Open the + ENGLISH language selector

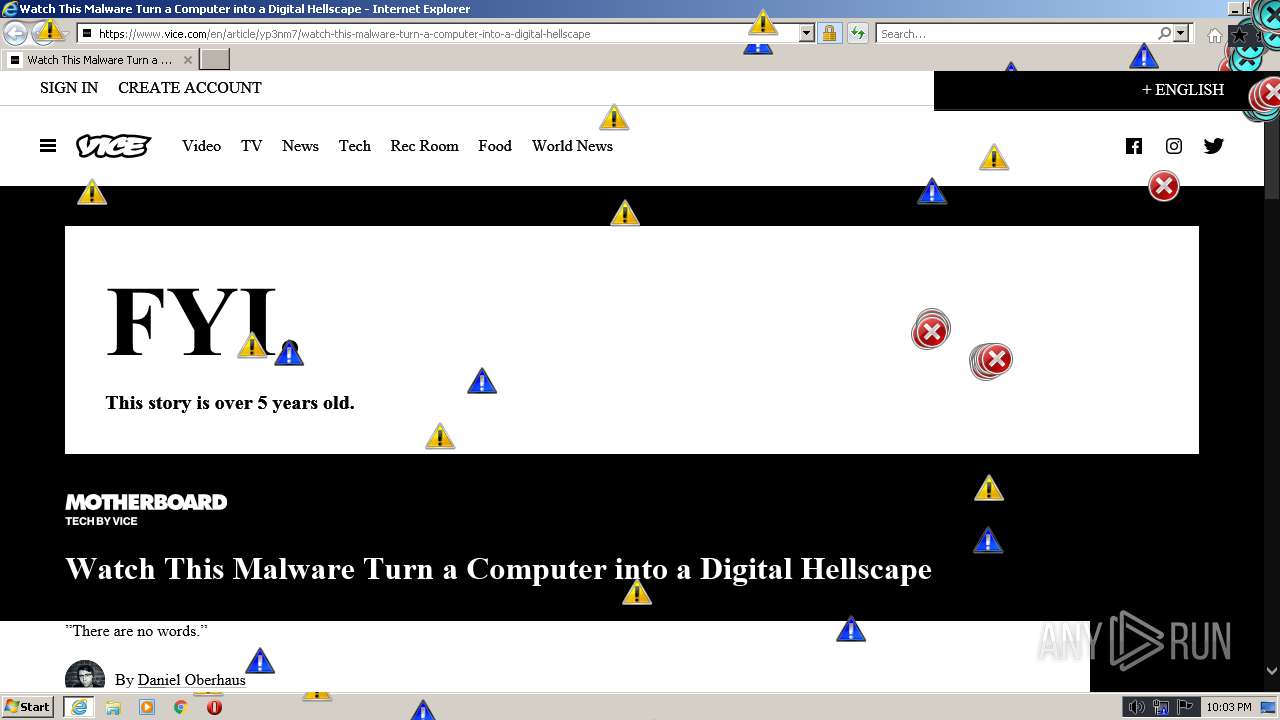tap(1183, 90)
